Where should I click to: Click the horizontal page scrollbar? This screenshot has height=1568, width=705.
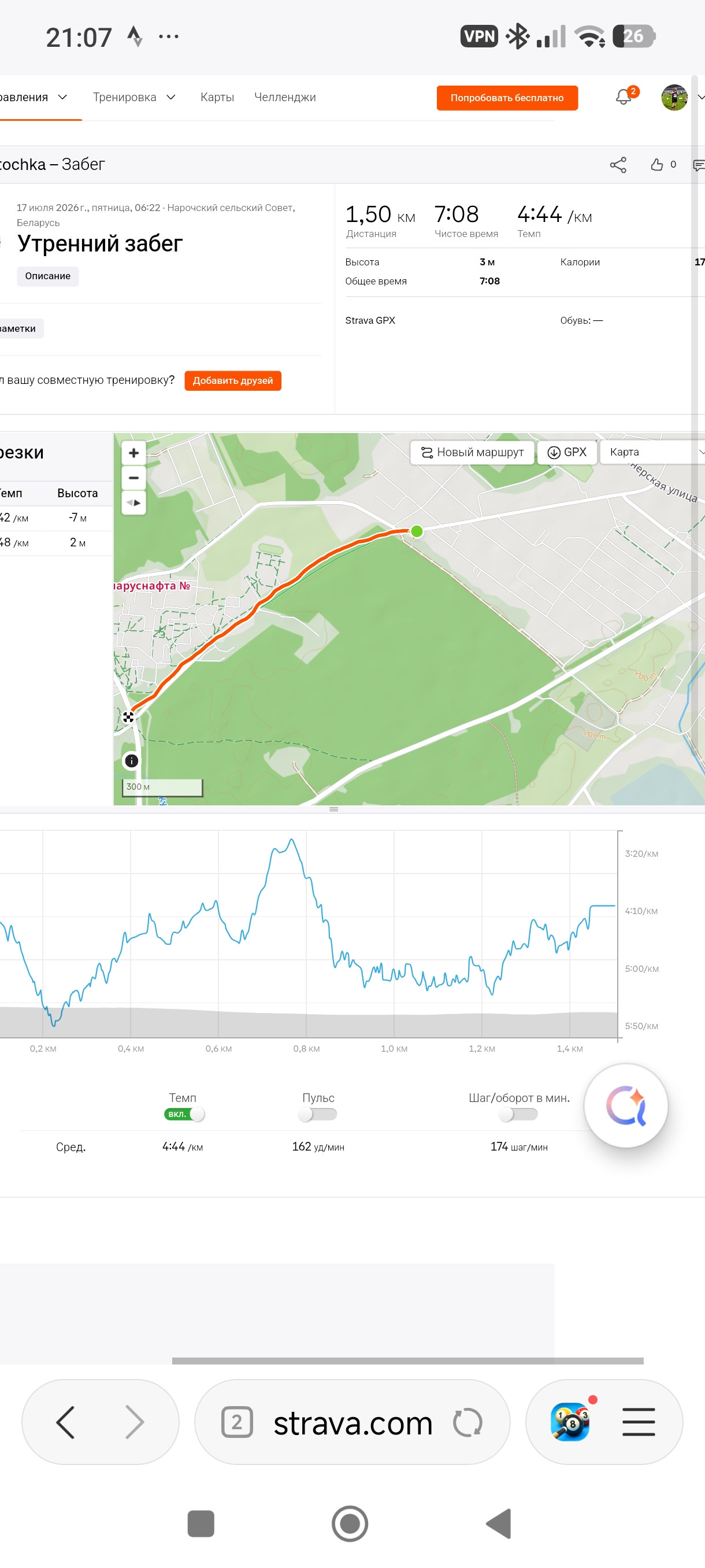pyautogui.click(x=407, y=1360)
